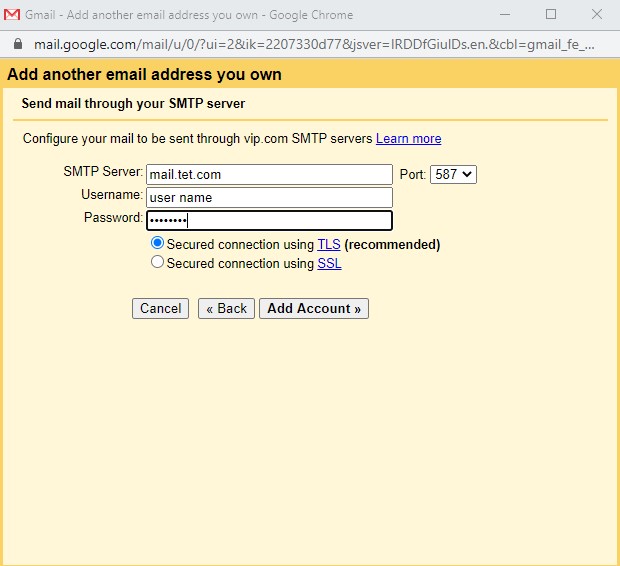
Task: Click the Gmail favicon in the title bar
Action: [12, 15]
